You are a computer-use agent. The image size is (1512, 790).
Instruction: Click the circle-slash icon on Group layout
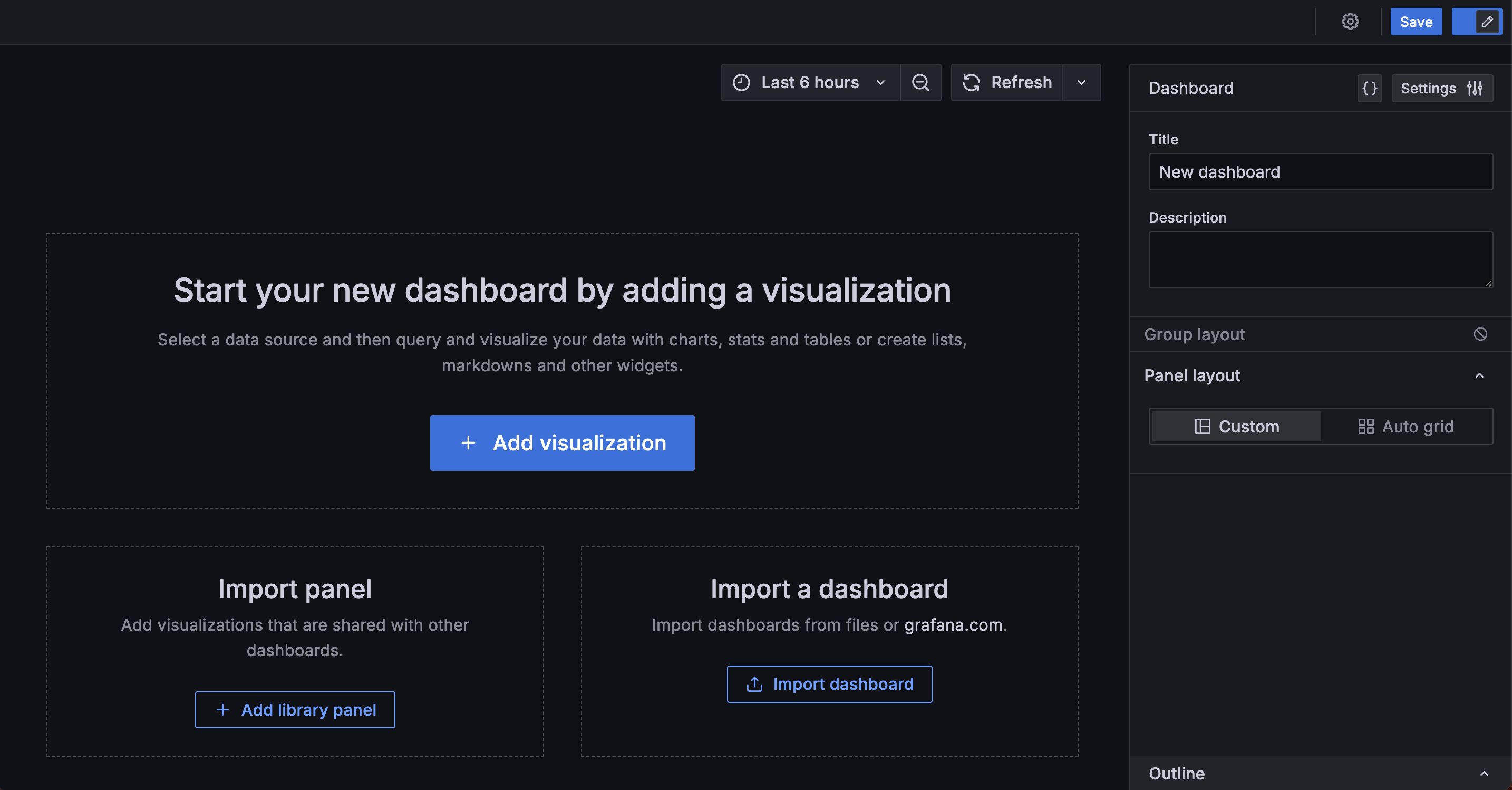1480,334
